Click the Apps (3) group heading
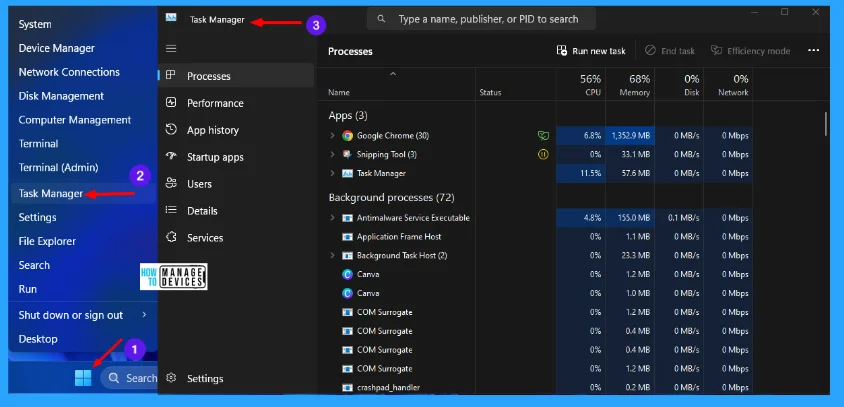844x407 pixels. [x=348, y=115]
